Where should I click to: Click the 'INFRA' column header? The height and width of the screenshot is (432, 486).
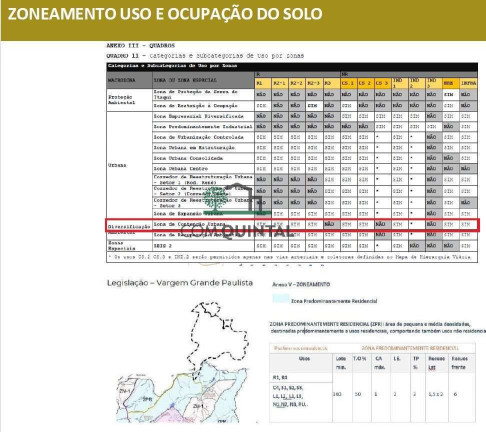point(468,83)
